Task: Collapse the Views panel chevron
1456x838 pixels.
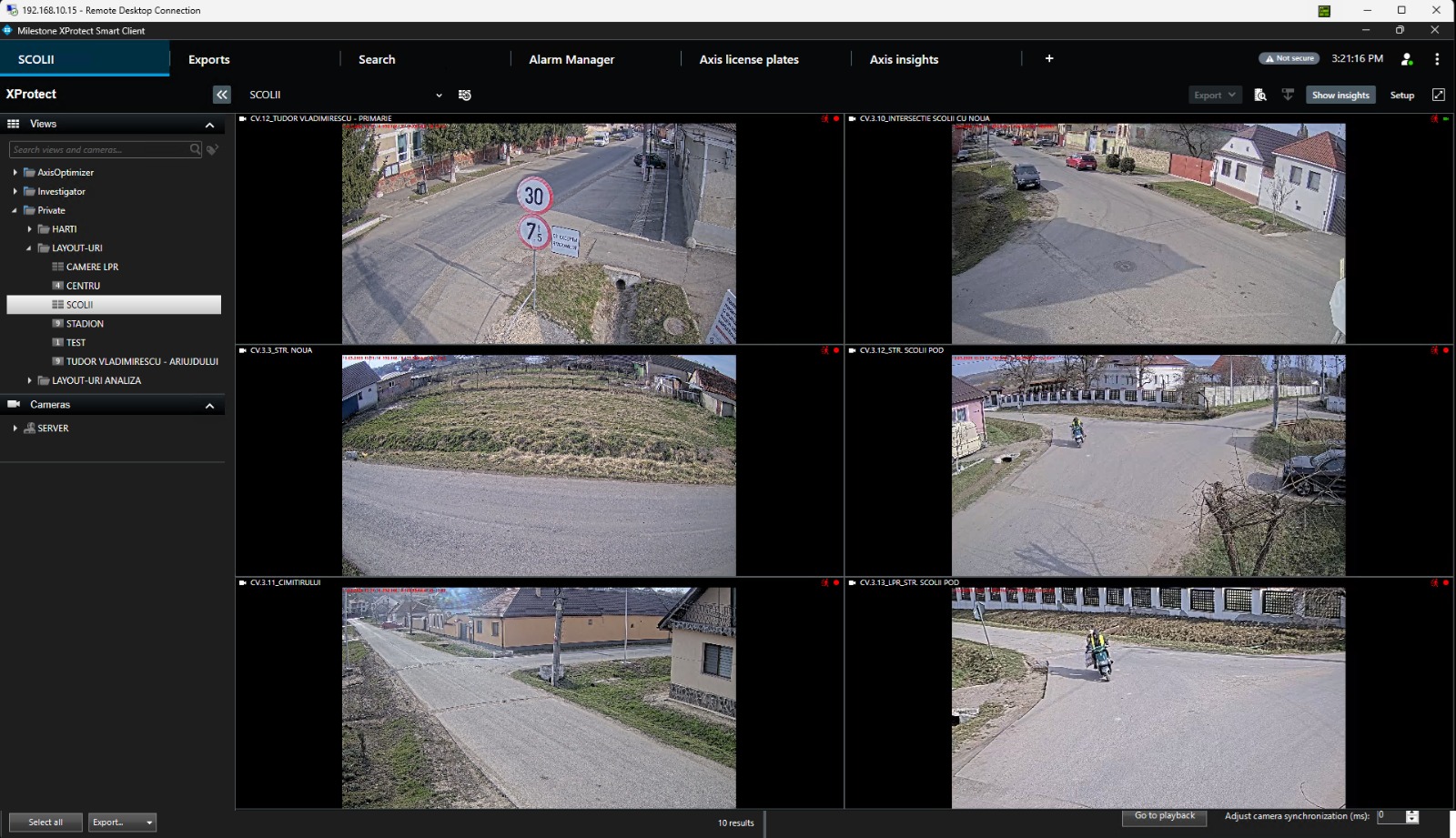Action: (x=209, y=125)
